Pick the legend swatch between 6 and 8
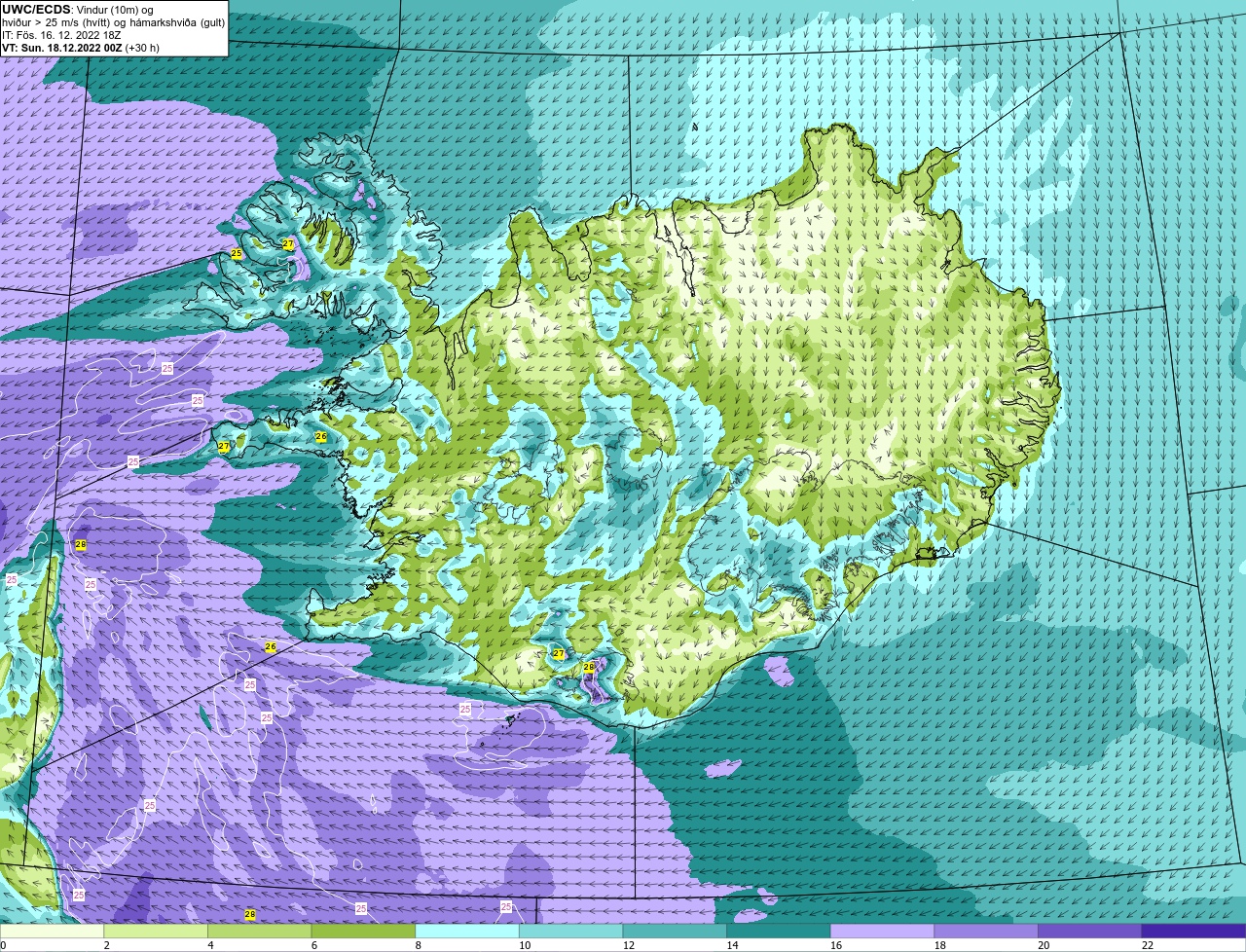Viewport: 1246px width, 952px height. tap(363, 931)
